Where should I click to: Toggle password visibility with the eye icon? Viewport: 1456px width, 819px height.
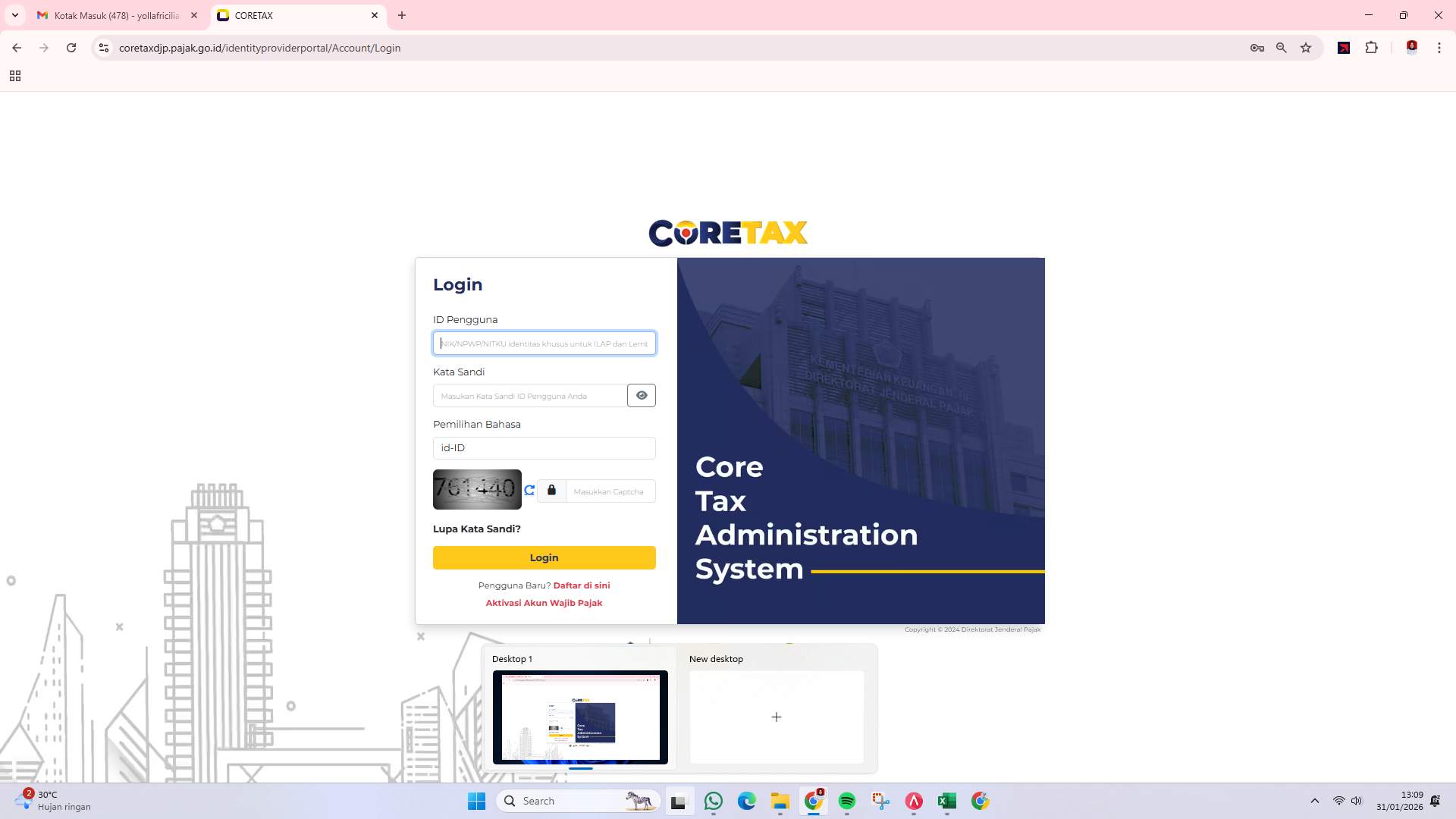click(x=641, y=395)
